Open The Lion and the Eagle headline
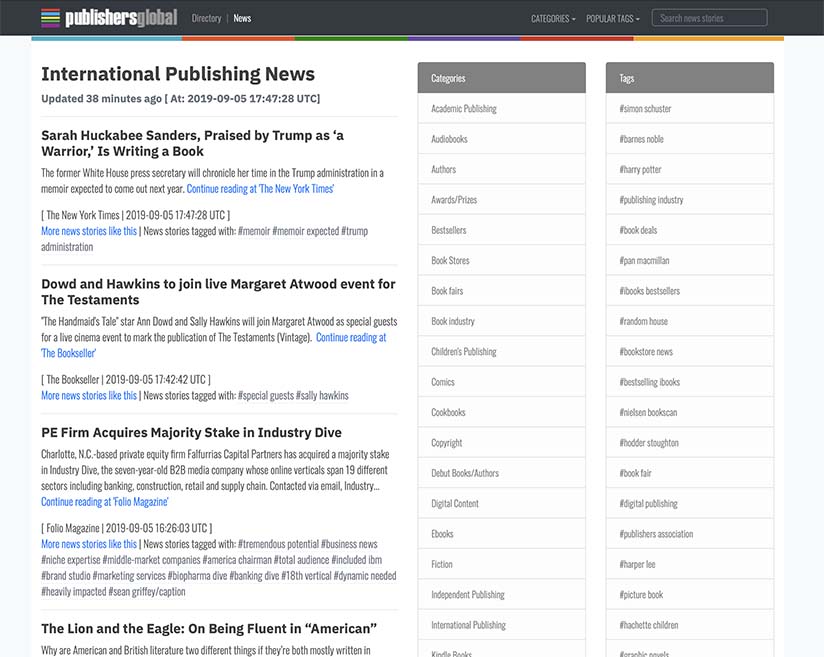The image size is (824, 657). (x=209, y=629)
